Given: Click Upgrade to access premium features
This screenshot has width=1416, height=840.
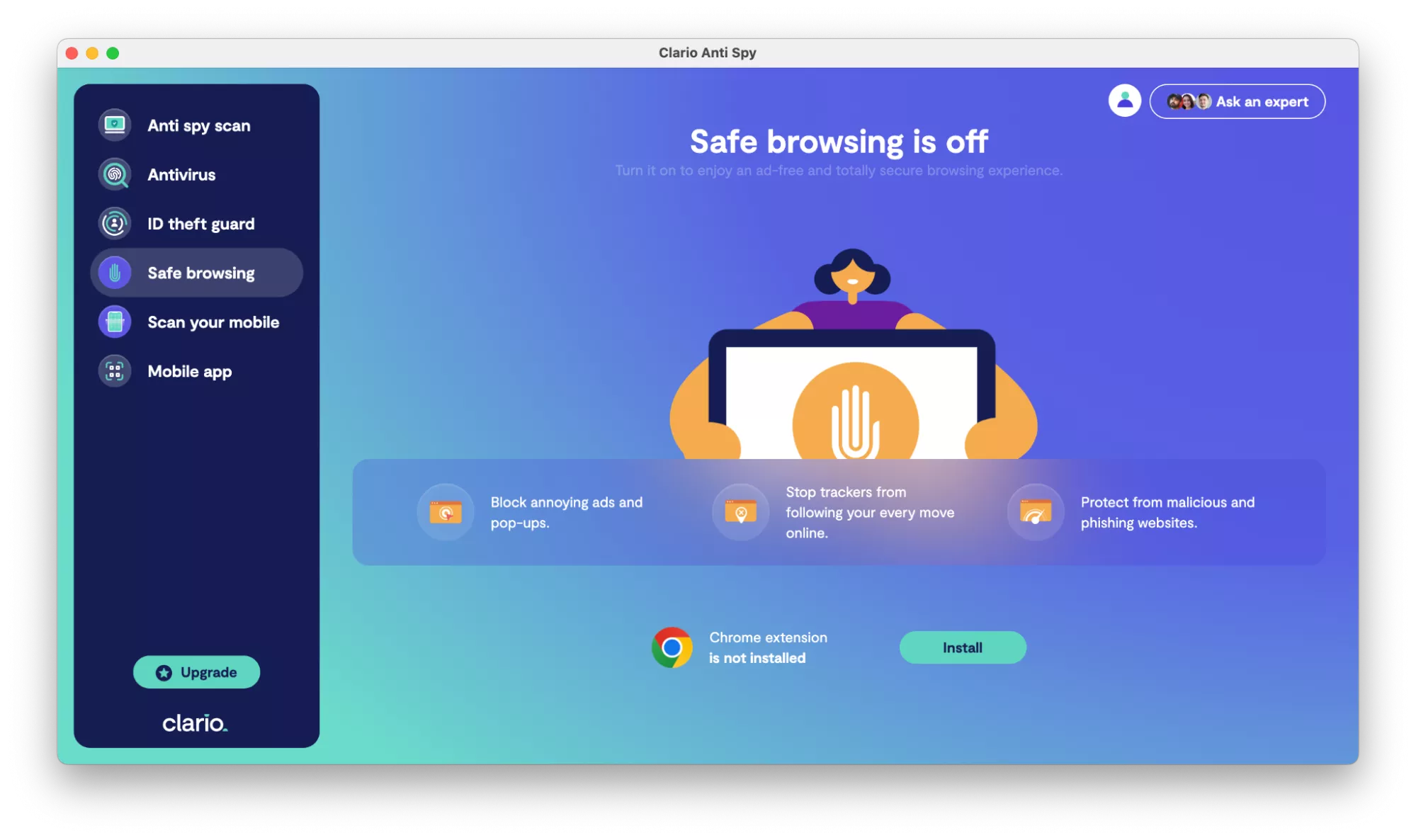Looking at the screenshot, I should tap(196, 672).
